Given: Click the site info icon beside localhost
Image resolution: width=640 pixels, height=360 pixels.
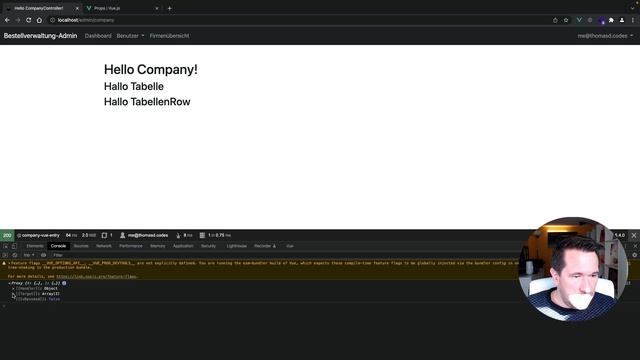Looking at the screenshot, I should 52,20.
